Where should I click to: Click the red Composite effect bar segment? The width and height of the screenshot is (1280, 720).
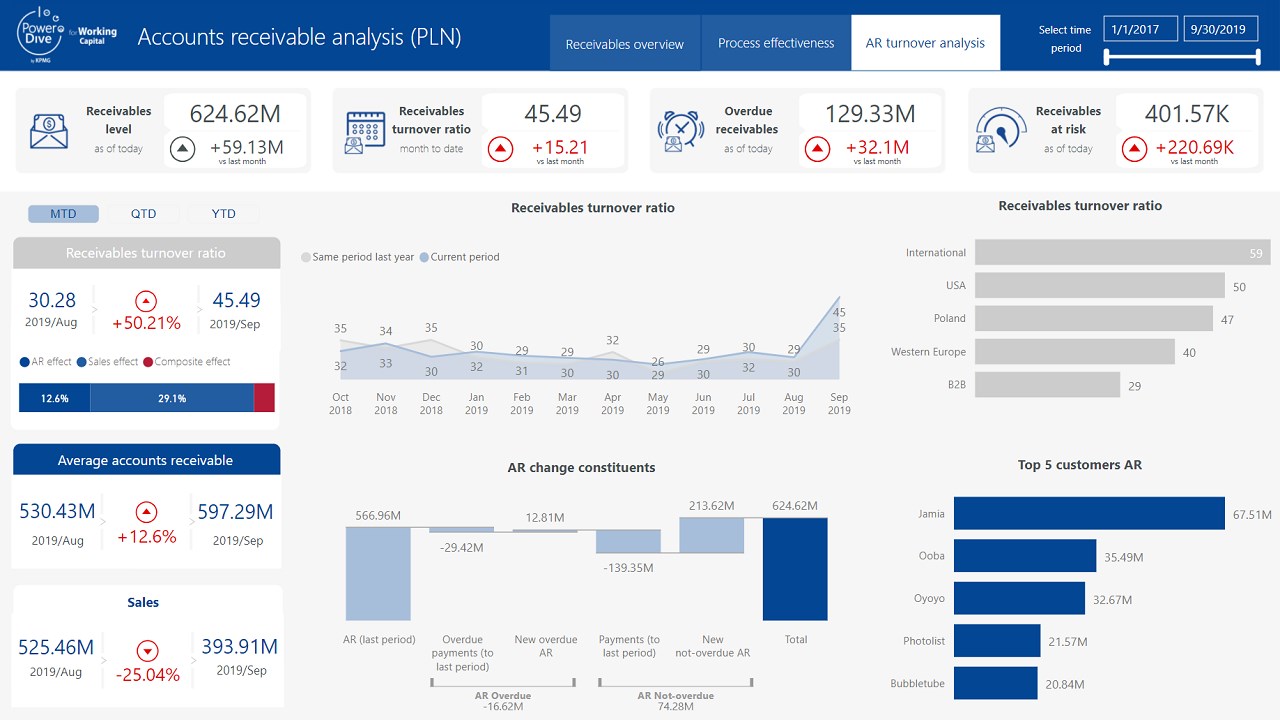click(264, 398)
